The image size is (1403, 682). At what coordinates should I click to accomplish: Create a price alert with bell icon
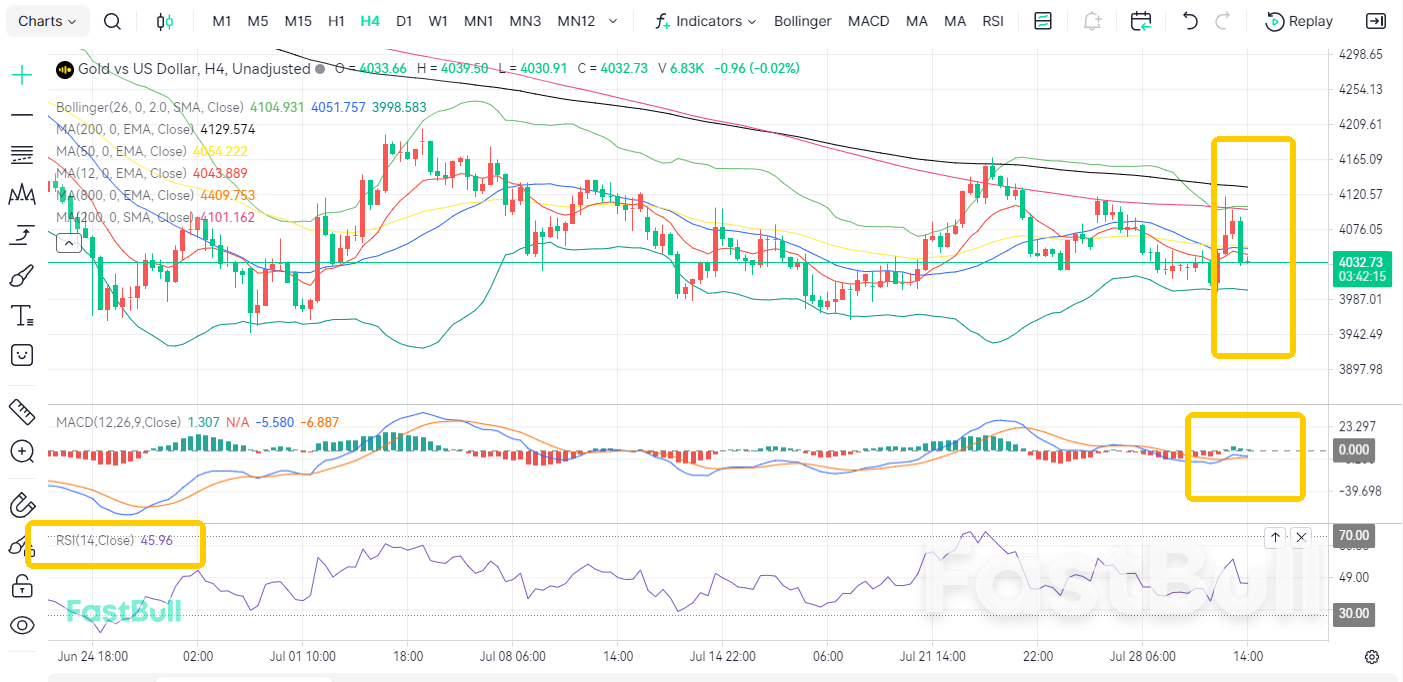1092,21
